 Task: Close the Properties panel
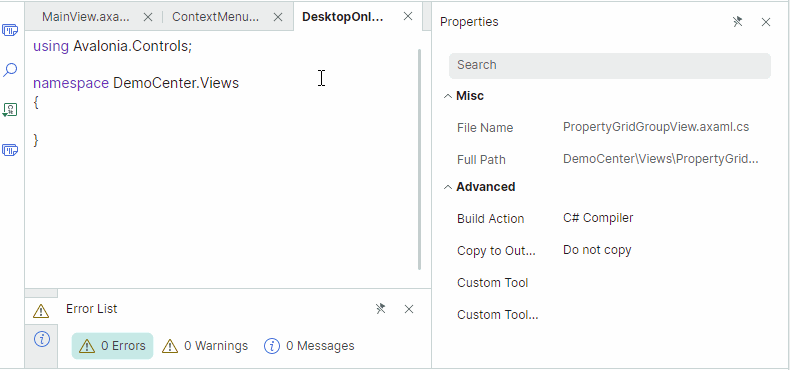(766, 22)
